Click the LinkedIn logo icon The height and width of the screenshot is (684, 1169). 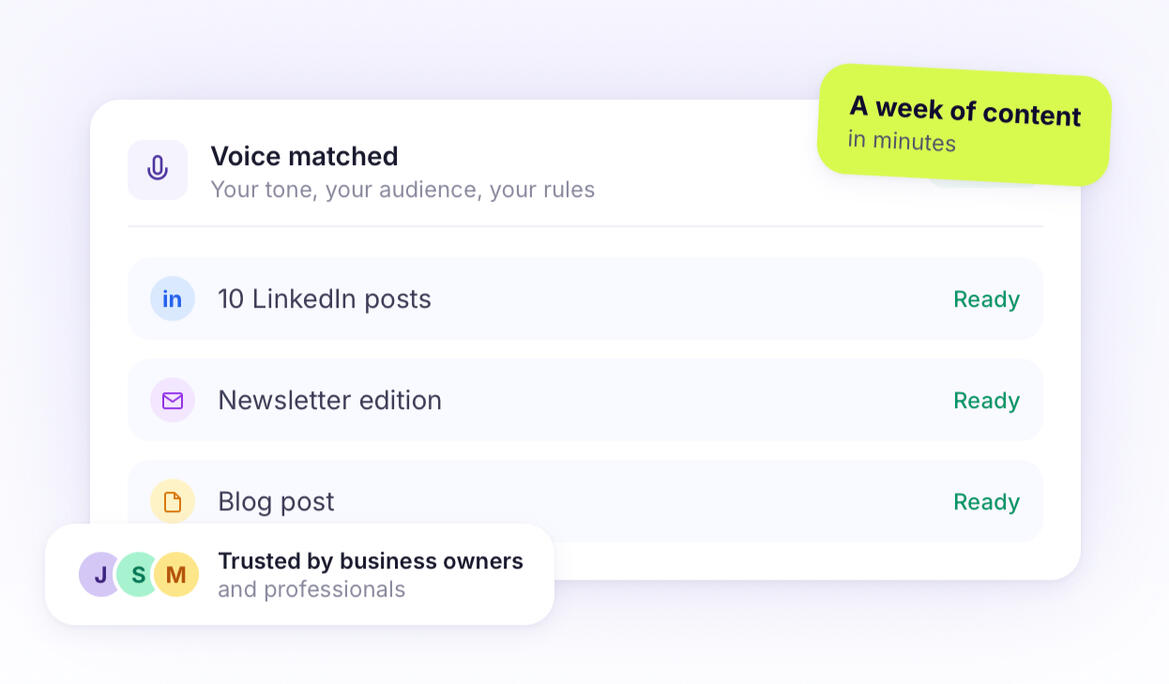tap(172, 299)
